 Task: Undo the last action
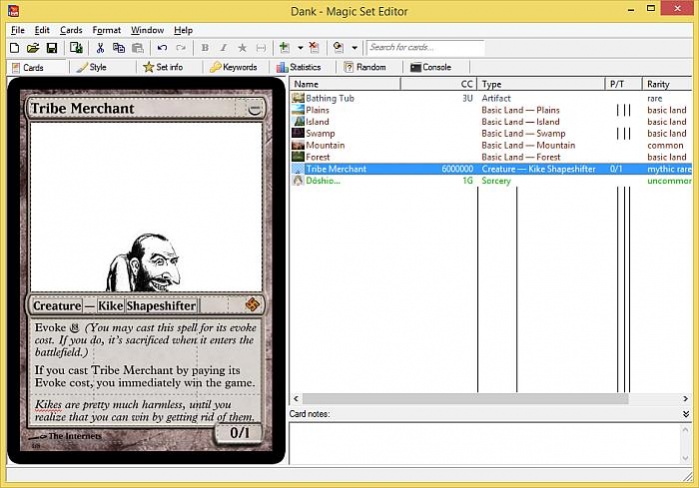162,48
